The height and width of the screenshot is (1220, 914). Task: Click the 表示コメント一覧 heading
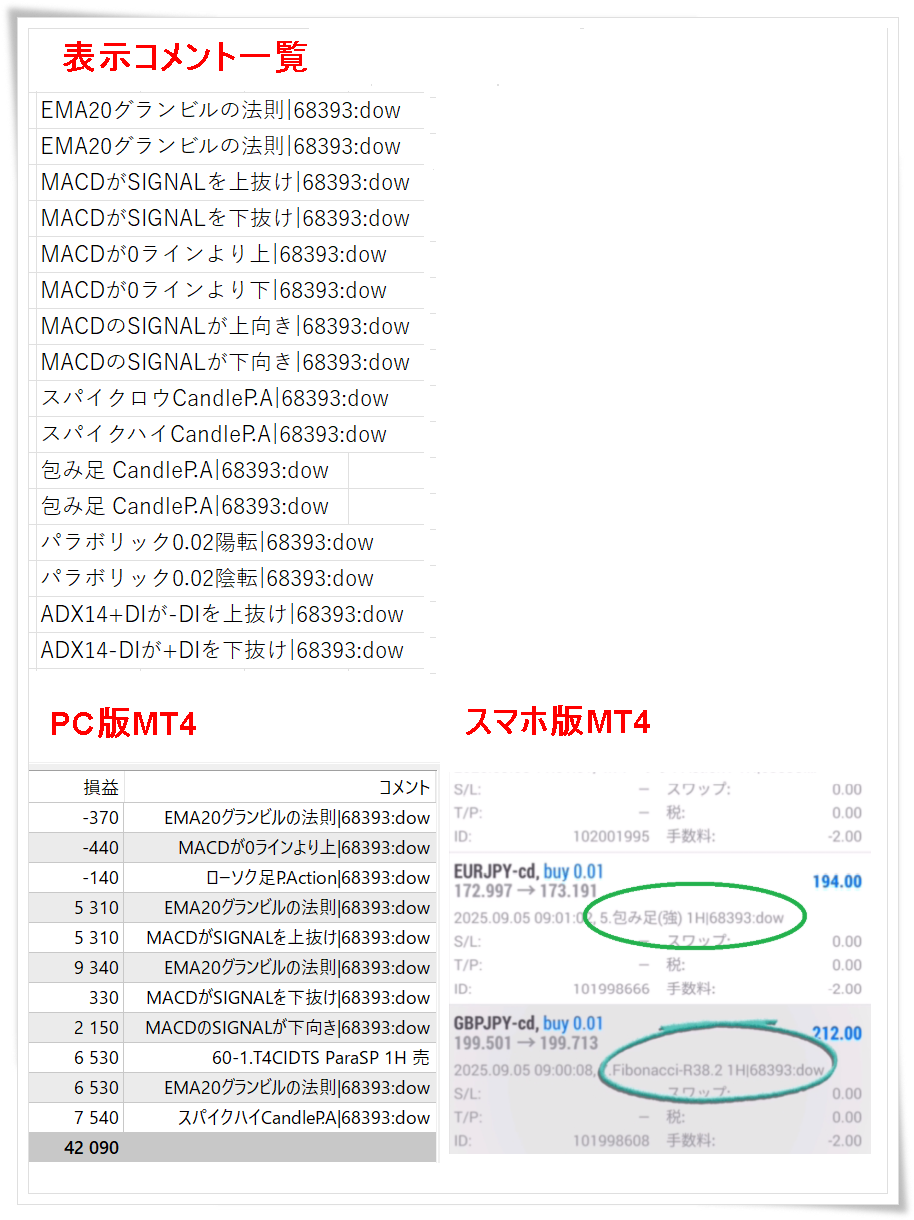click(185, 57)
